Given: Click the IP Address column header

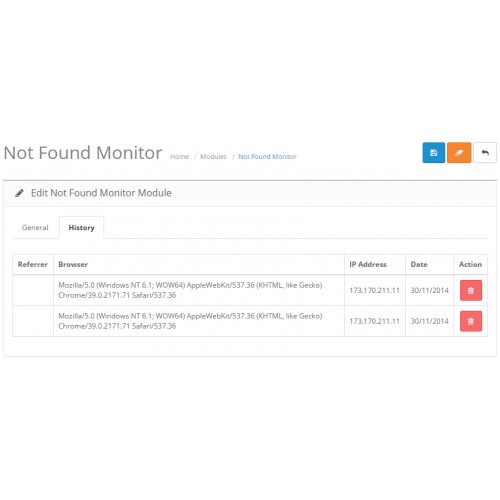Looking at the screenshot, I should click(x=368, y=264).
